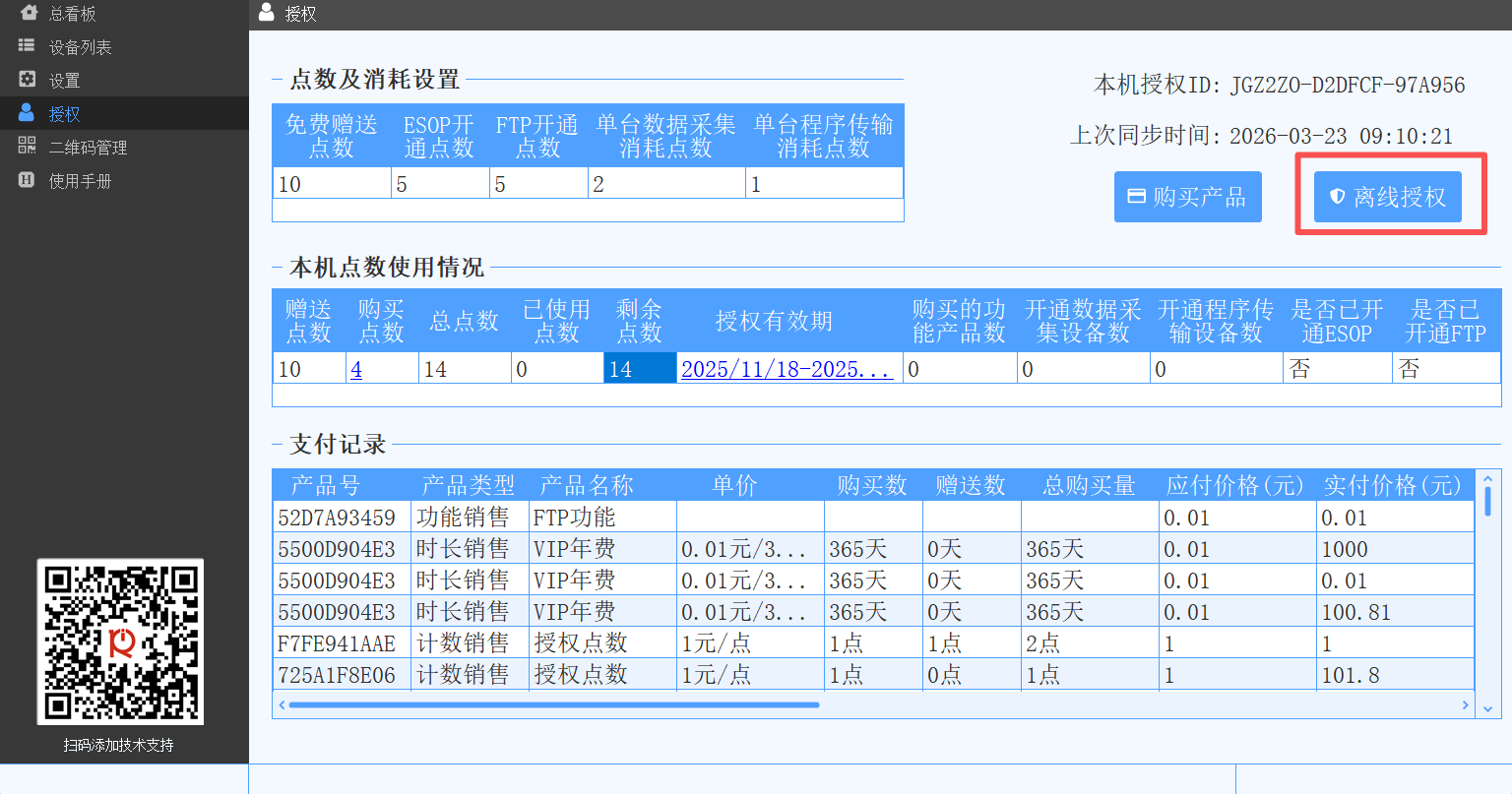Open the 使用手册 menu entry

[x=81, y=181]
